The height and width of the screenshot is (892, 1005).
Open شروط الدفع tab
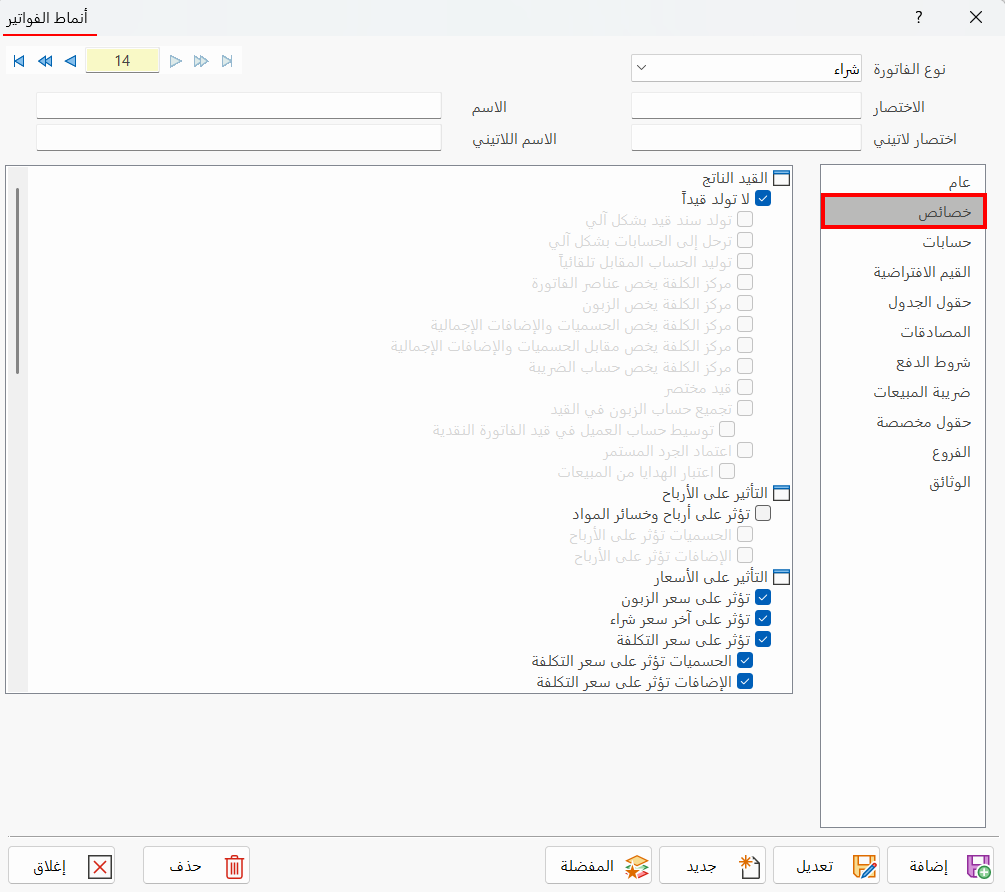coord(902,362)
